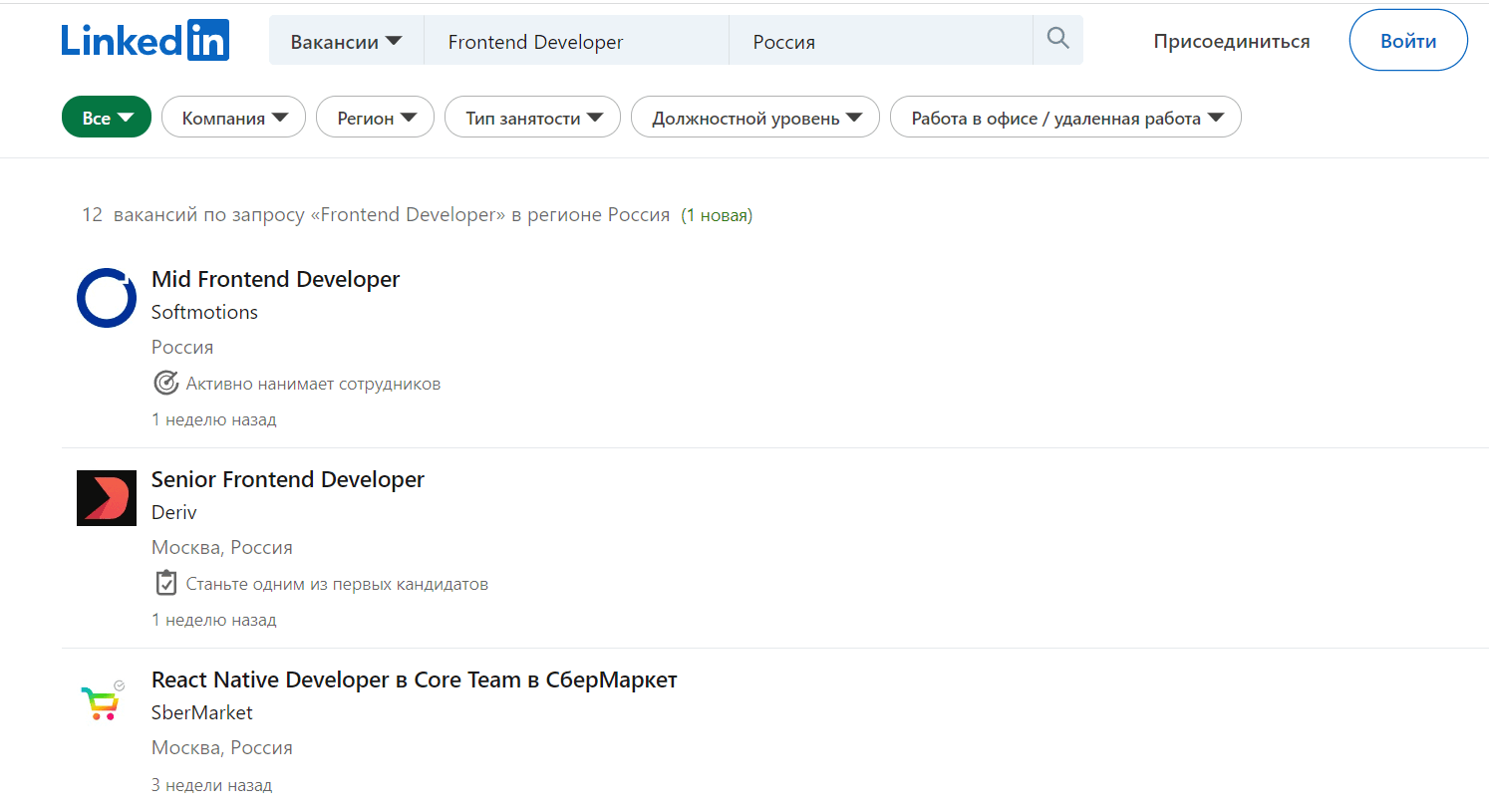The image size is (1489, 812).
Task: Expand the Должностной уровень filter
Action: point(754,118)
